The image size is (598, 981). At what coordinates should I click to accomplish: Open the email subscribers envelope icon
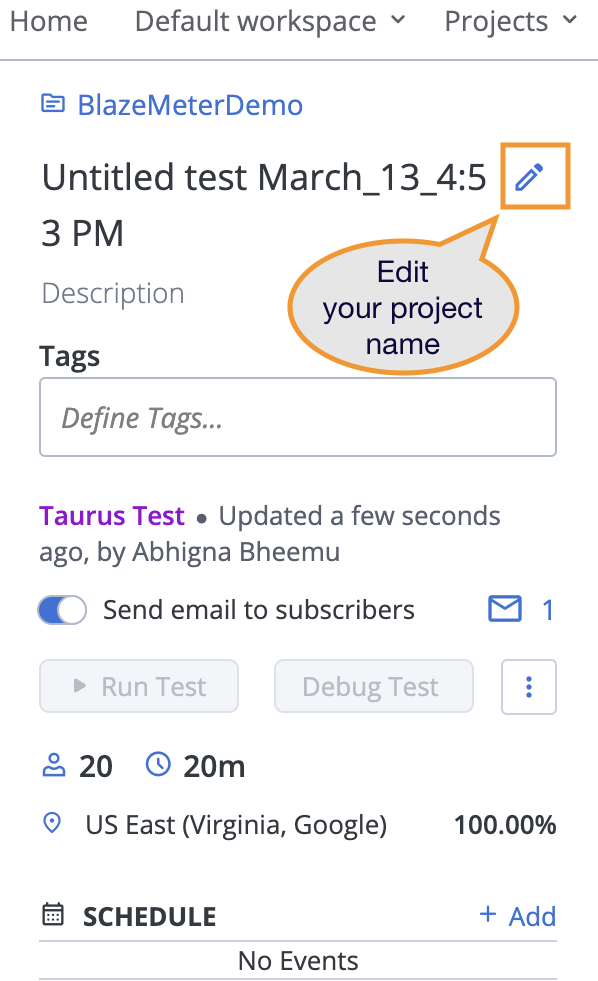(x=505, y=609)
